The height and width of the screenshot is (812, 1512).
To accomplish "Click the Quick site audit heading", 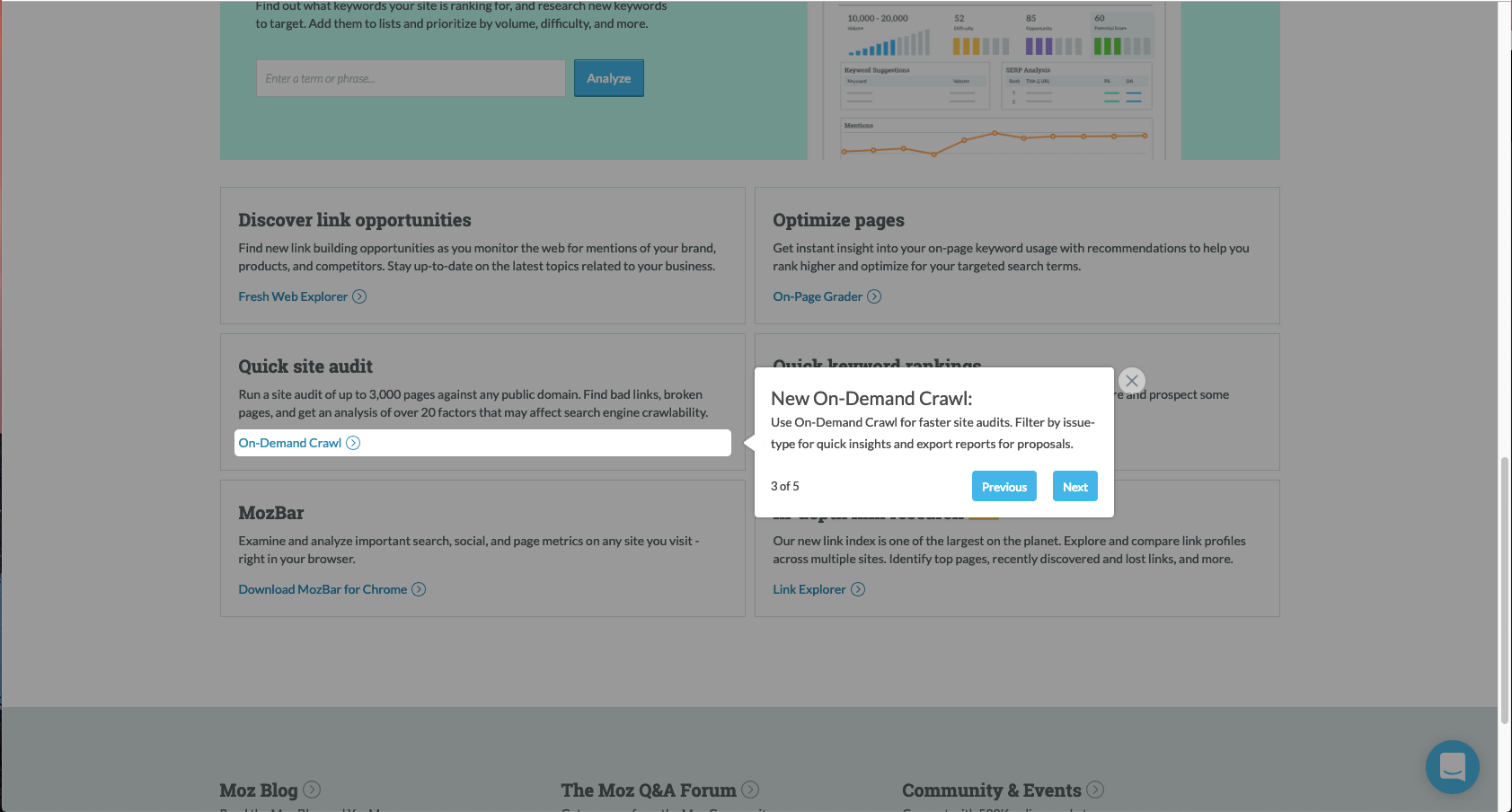I will coord(305,366).
